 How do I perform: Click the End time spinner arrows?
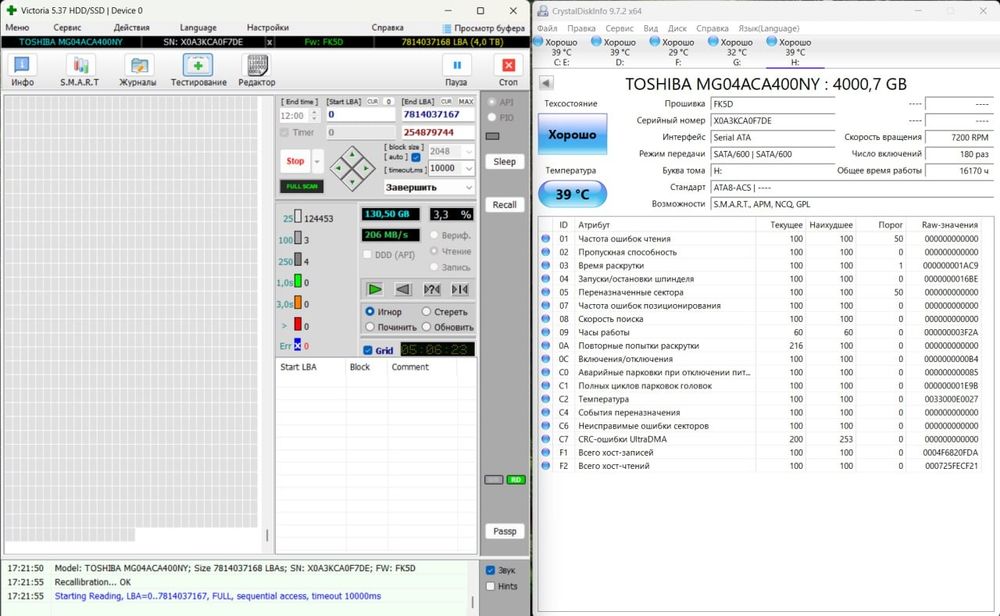[x=314, y=115]
